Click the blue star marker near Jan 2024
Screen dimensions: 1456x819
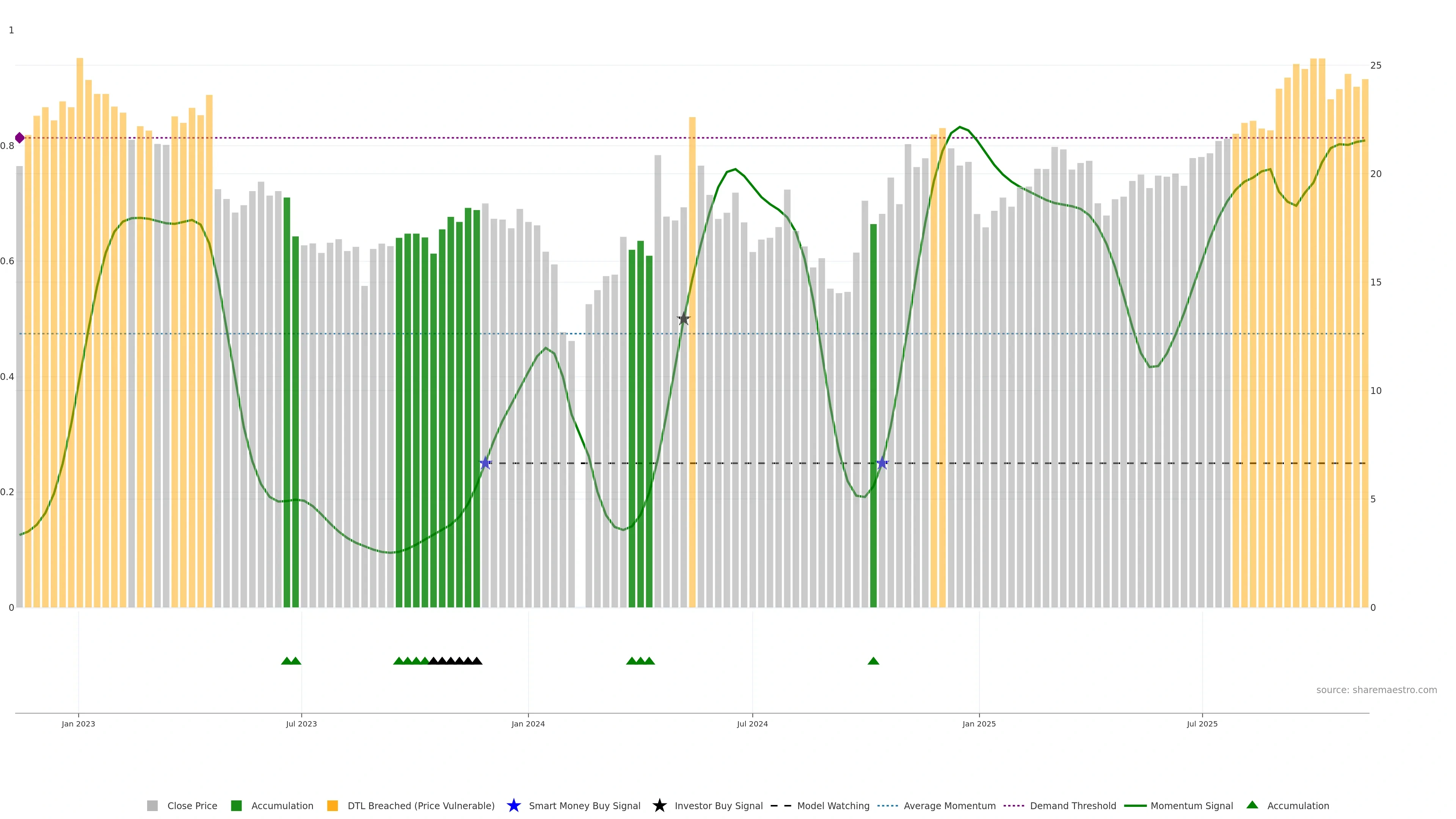click(x=485, y=463)
